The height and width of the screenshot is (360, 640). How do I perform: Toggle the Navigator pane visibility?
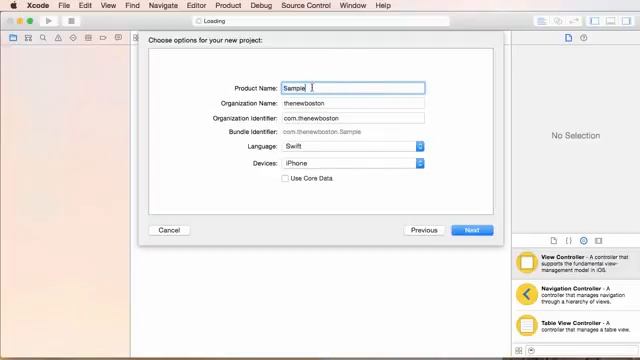point(595,21)
